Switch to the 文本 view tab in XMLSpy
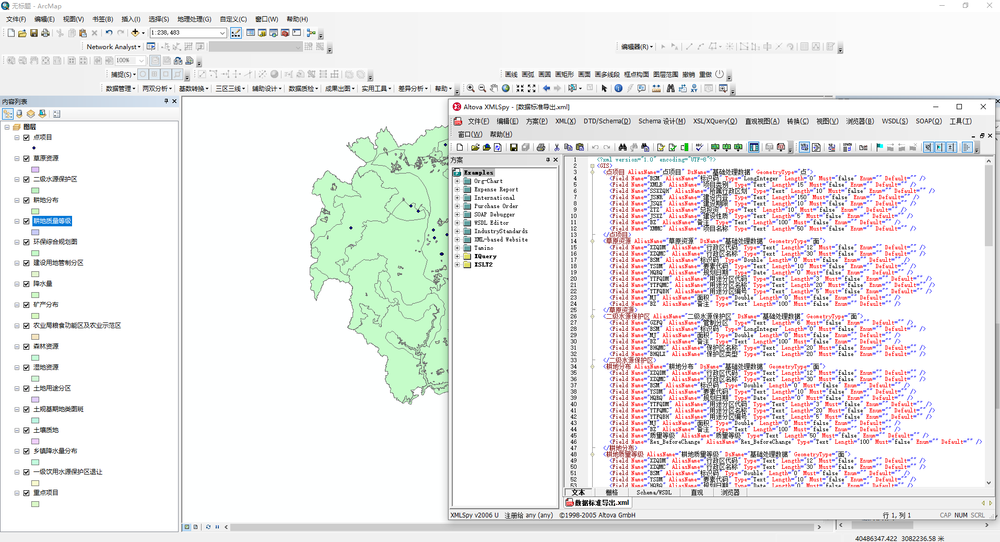Image resolution: width=1000 pixels, height=542 pixels. (578, 492)
